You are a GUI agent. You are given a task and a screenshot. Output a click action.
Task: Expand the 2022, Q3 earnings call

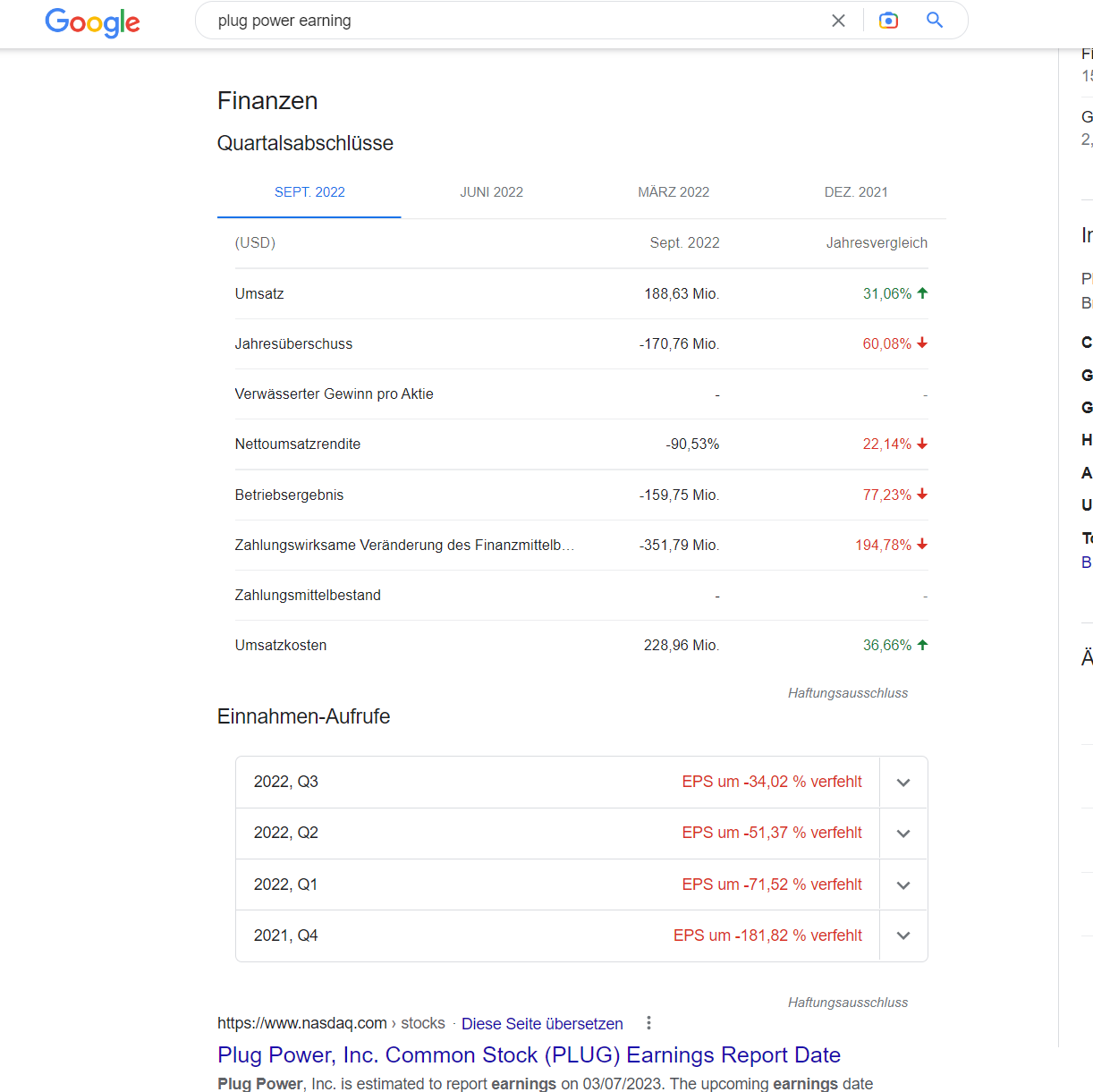click(903, 783)
